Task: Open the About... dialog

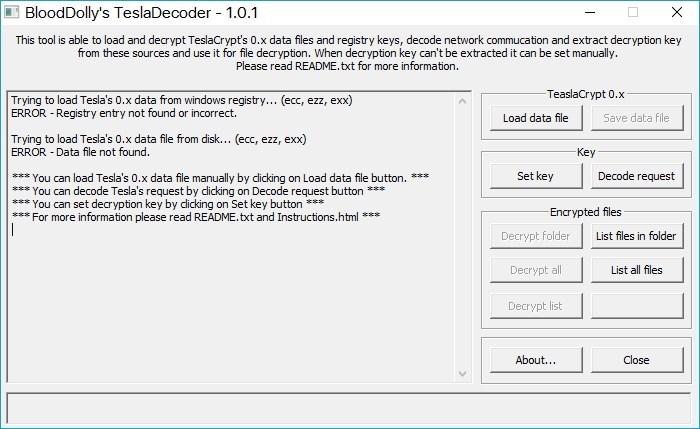Action: [536, 360]
